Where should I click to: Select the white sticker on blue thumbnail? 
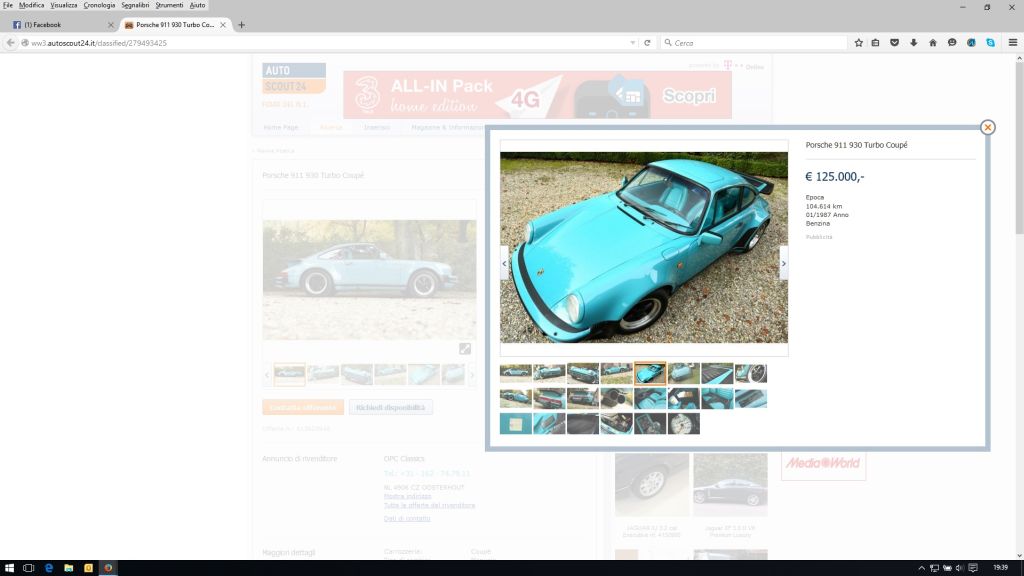516,423
